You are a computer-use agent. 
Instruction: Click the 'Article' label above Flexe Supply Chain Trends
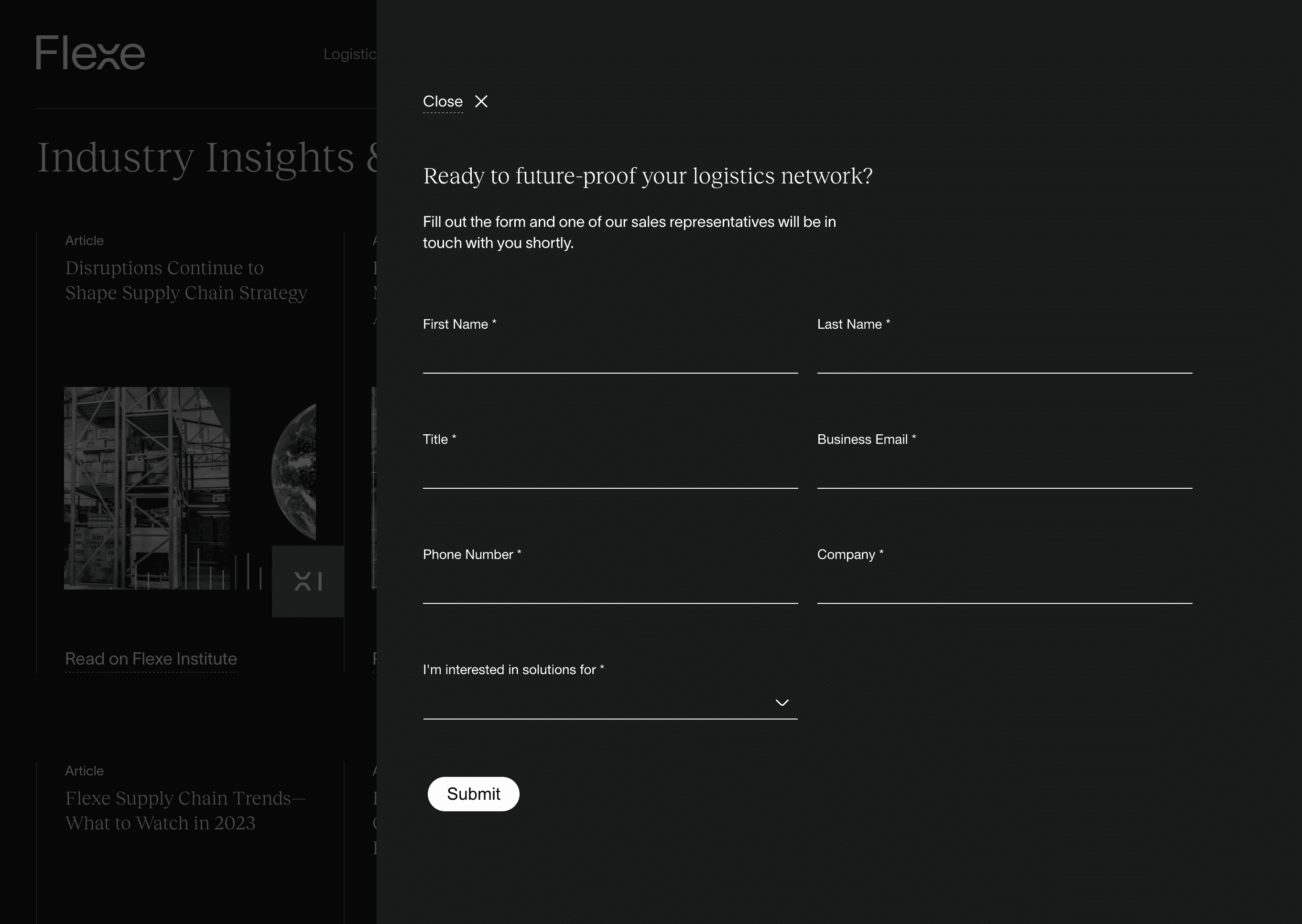(x=84, y=771)
